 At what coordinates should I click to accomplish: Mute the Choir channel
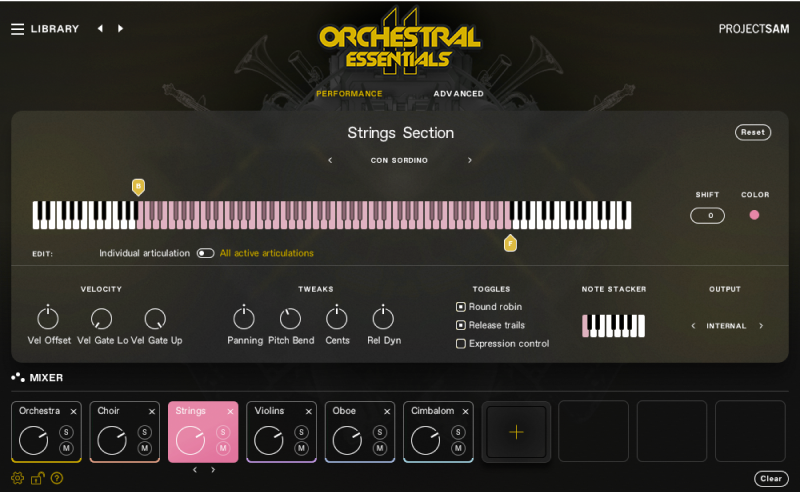[144, 449]
